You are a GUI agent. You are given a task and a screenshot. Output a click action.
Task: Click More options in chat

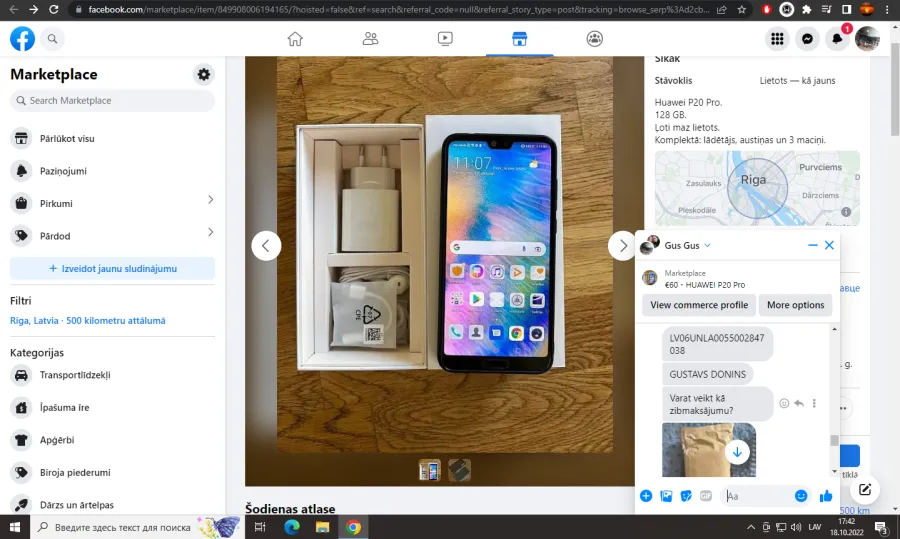(796, 305)
